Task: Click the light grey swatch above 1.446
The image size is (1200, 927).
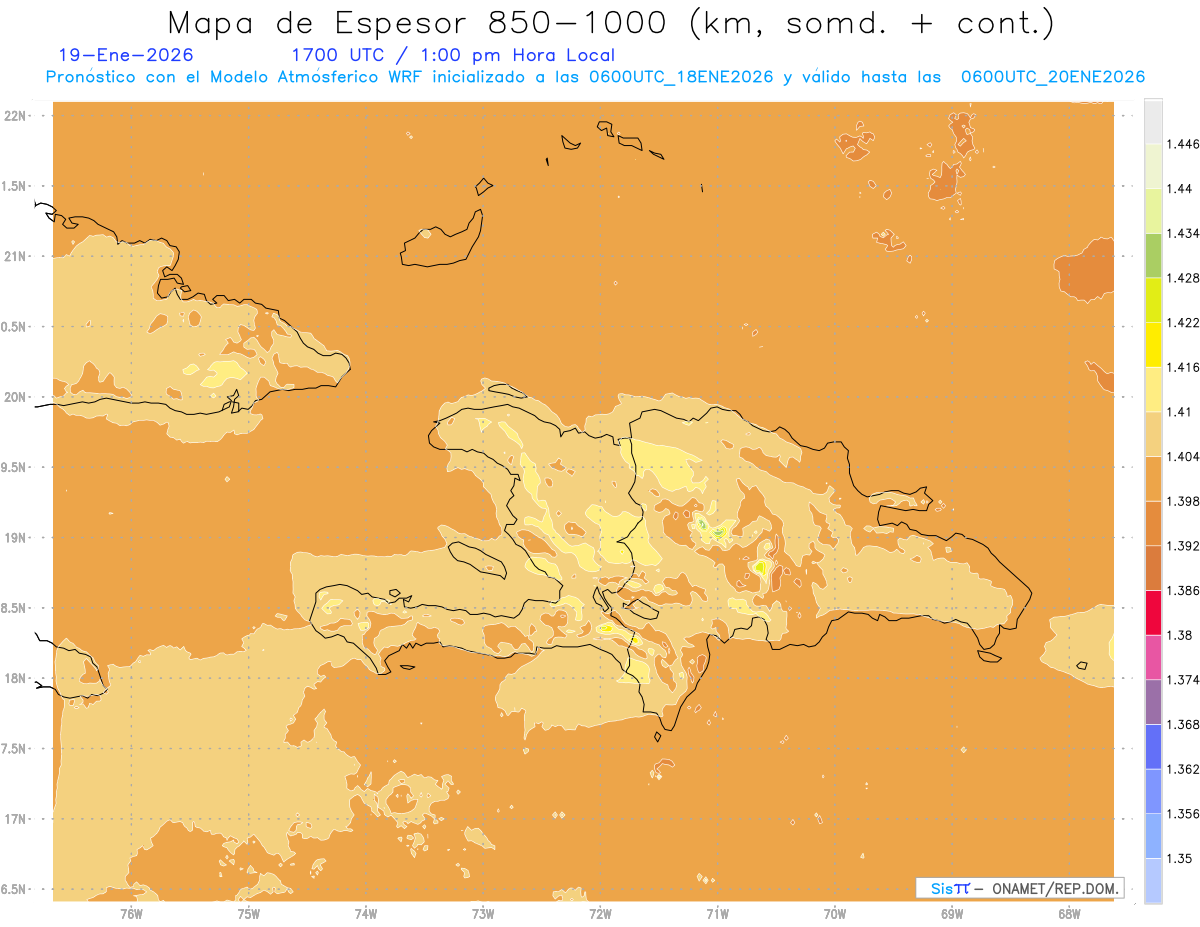Action: pos(1153,121)
